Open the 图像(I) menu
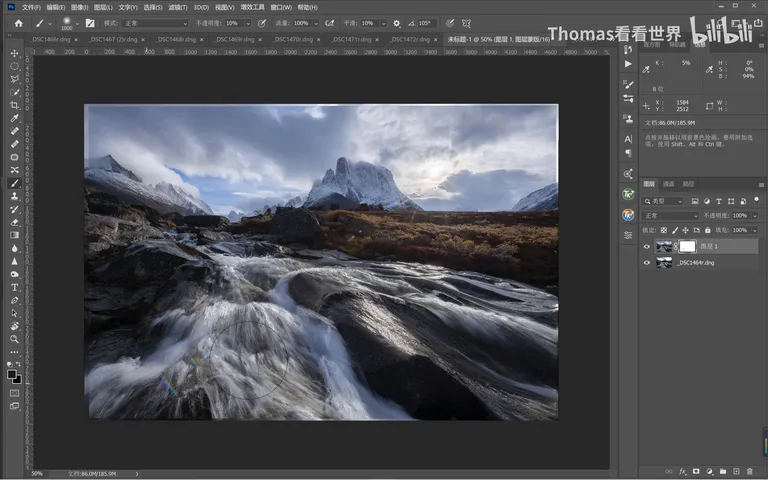Viewport: 768px width, 480px height. pos(79,7)
